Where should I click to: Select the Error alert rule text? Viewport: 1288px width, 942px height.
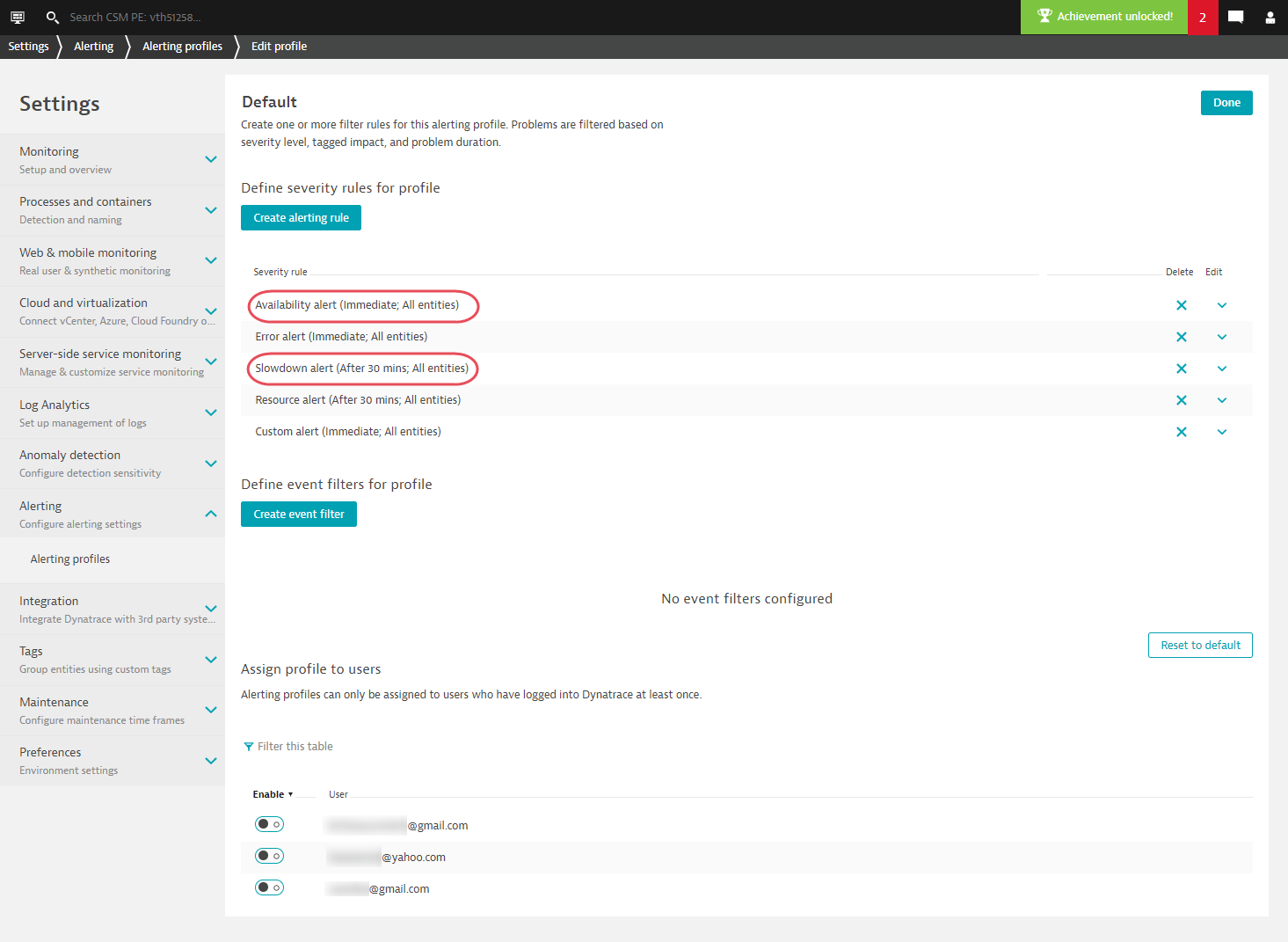tap(341, 337)
